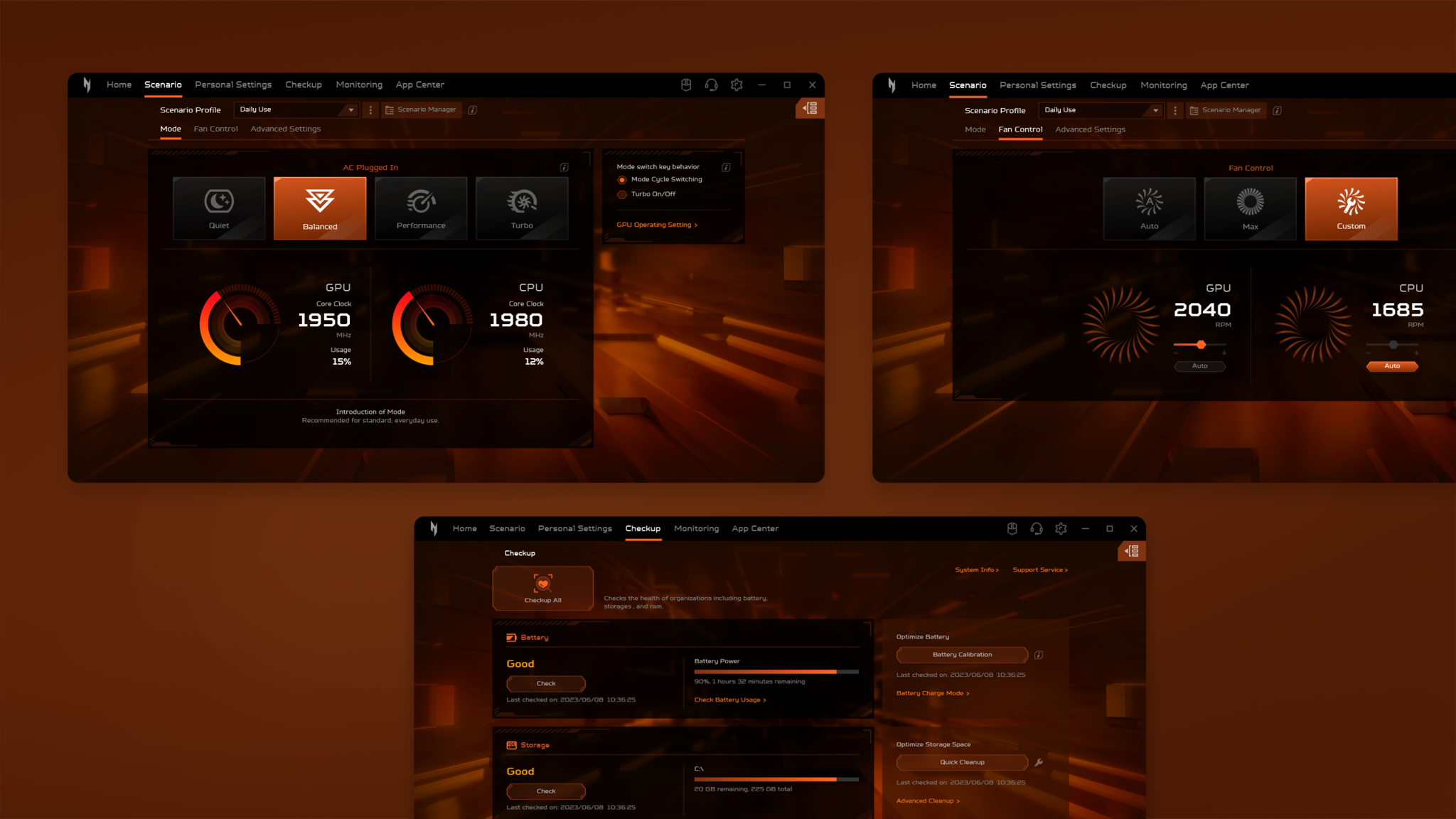Screen dimensions: 1456x819
Task: Select the Custom fan control icon
Action: (1350, 204)
